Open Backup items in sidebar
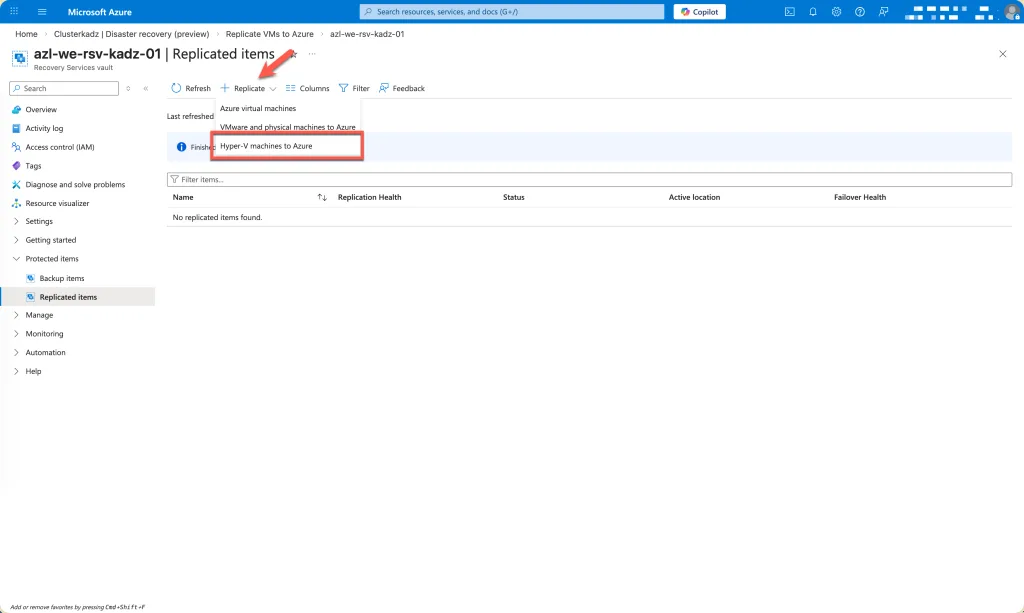Image resolution: width=1024 pixels, height=613 pixels. tap(61, 278)
